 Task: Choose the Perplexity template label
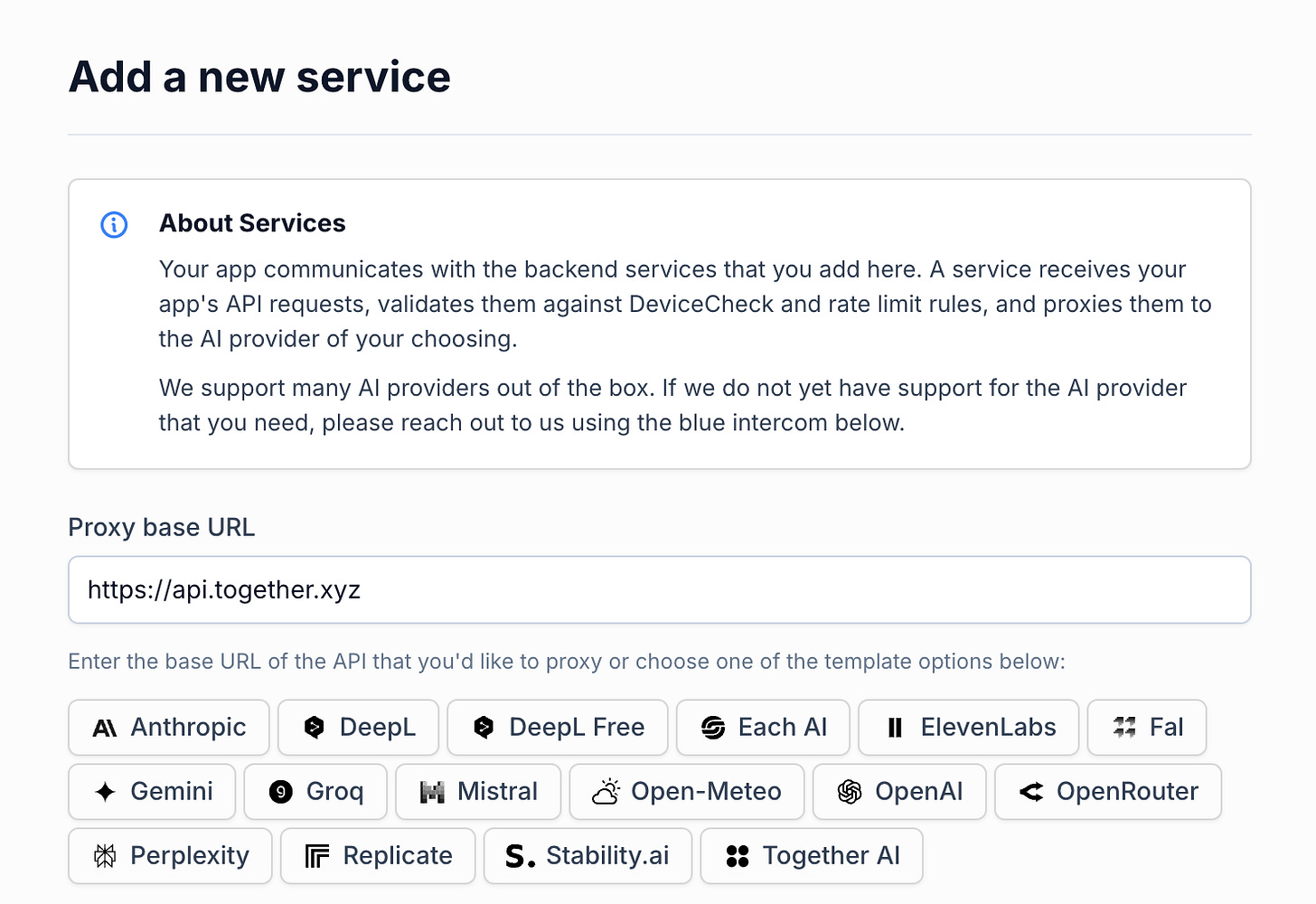point(190,855)
